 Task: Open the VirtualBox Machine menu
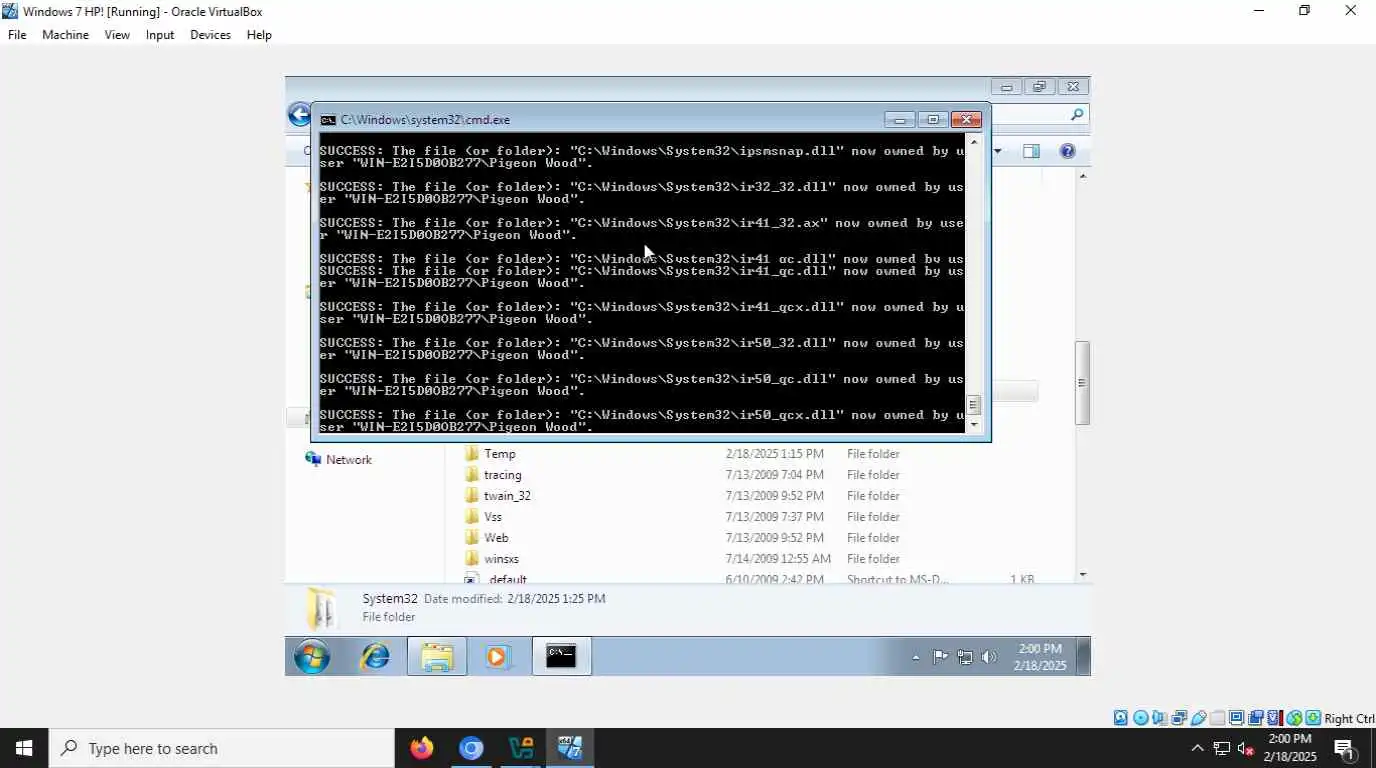[65, 34]
